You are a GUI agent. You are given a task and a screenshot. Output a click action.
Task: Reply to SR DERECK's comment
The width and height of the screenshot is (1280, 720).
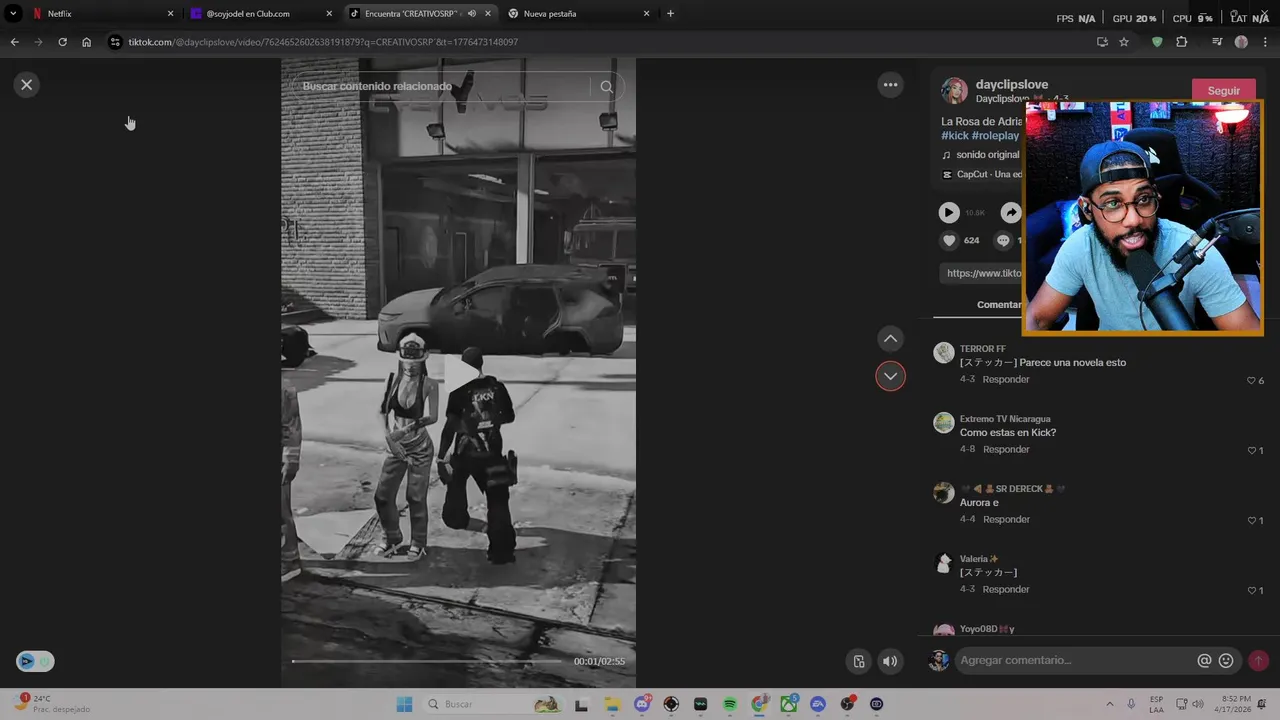pos(1006,520)
